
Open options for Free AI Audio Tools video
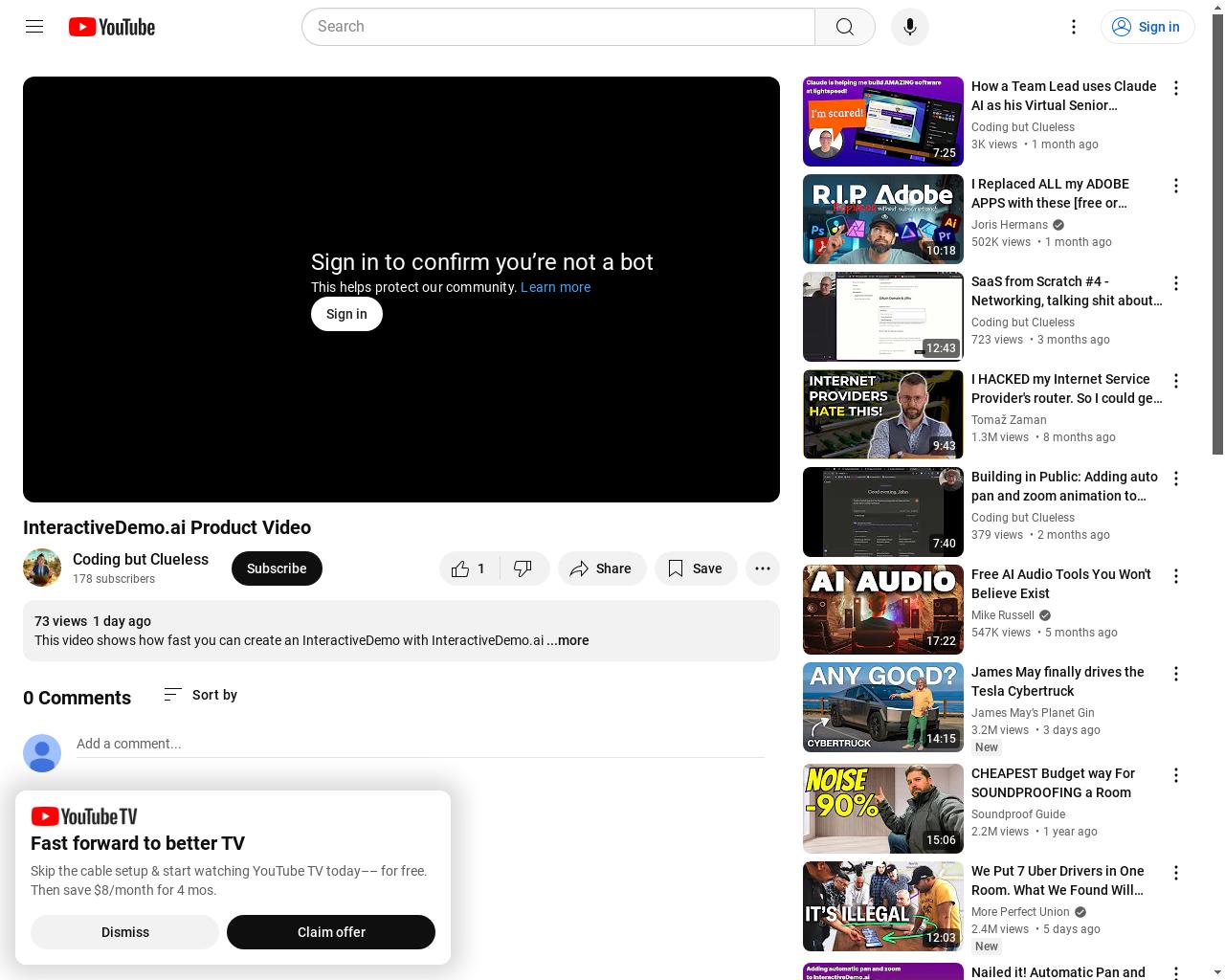[1176, 576]
